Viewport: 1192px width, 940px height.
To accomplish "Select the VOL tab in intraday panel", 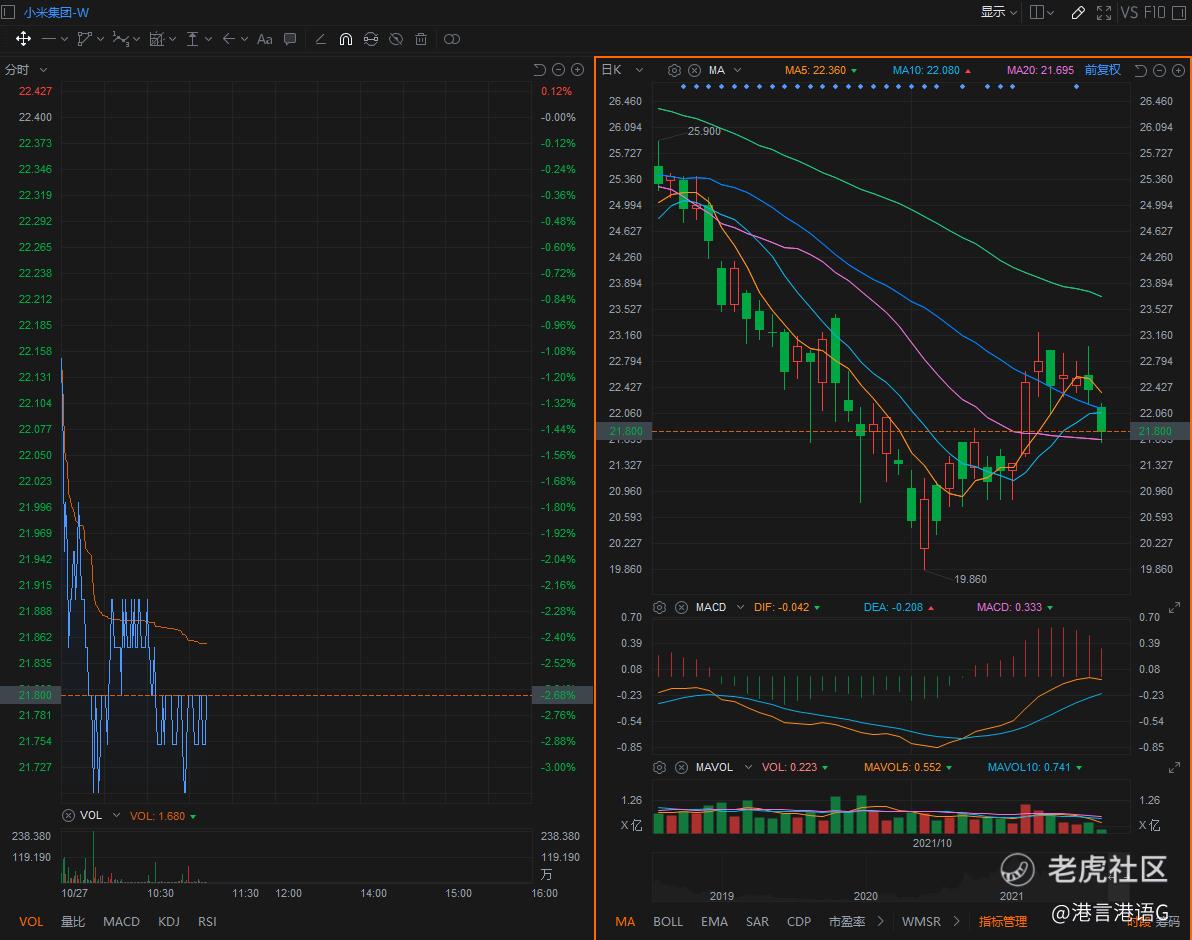I will click(31, 921).
